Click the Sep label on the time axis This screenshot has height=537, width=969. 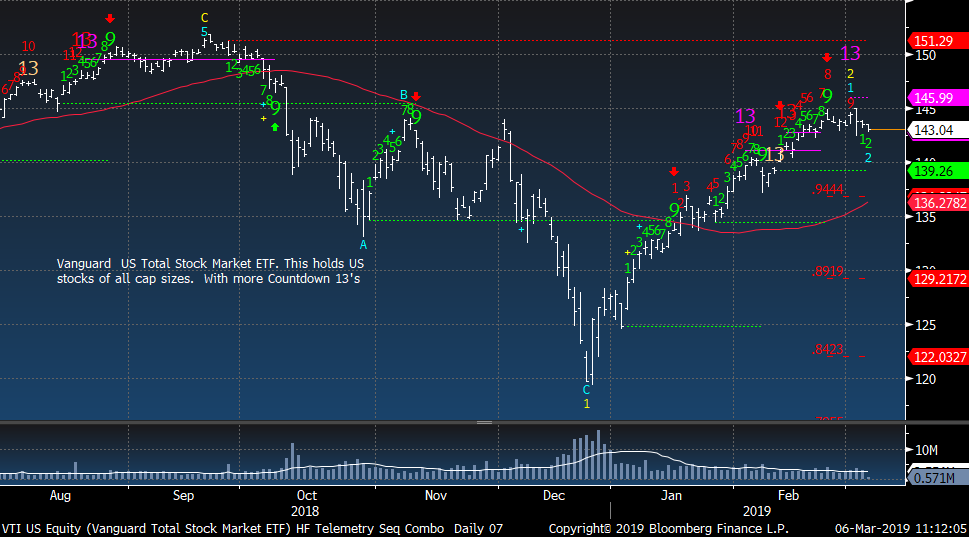tap(184, 496)
